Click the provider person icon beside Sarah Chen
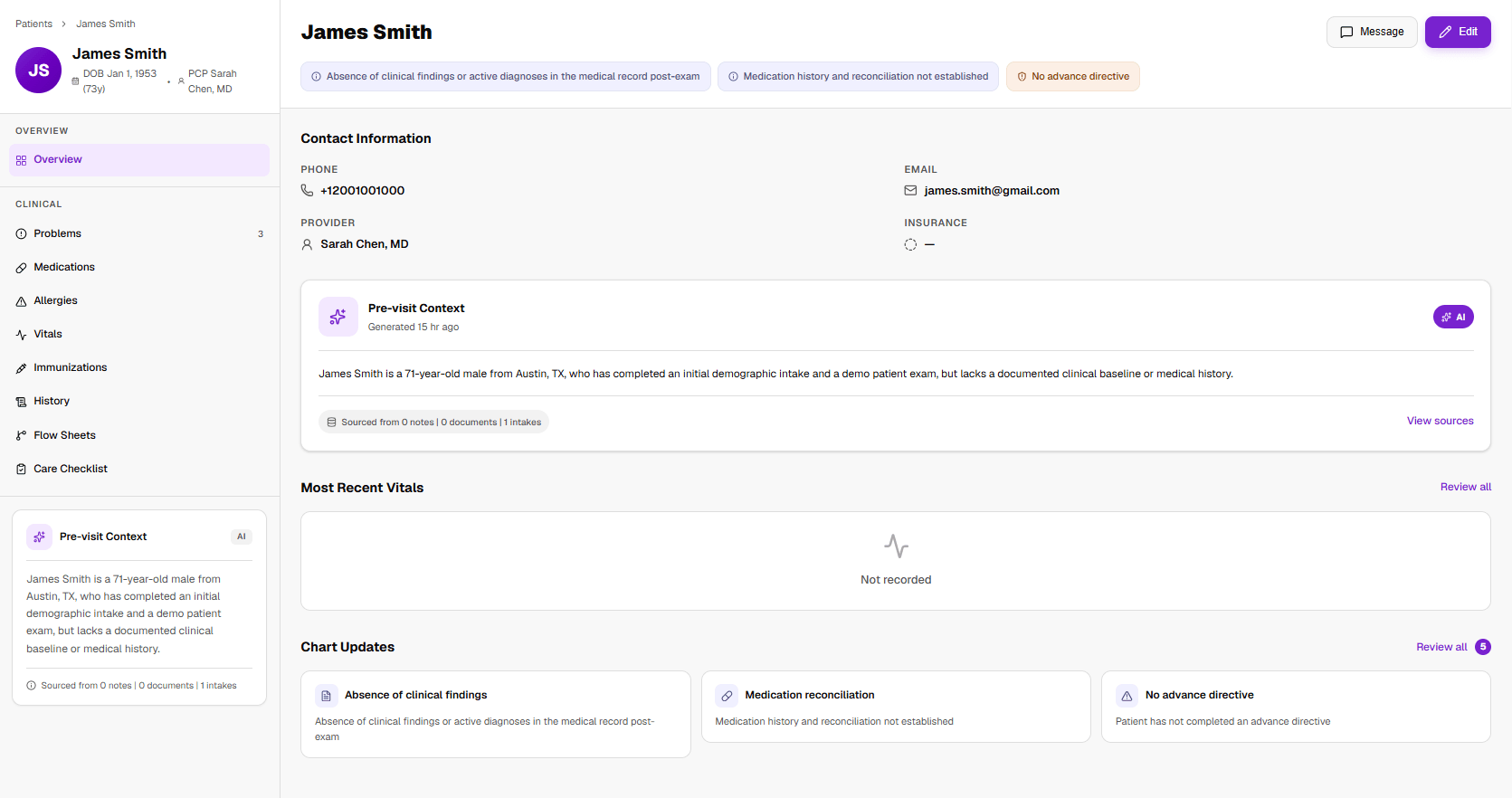The image size is (1512, 798). 307,244
